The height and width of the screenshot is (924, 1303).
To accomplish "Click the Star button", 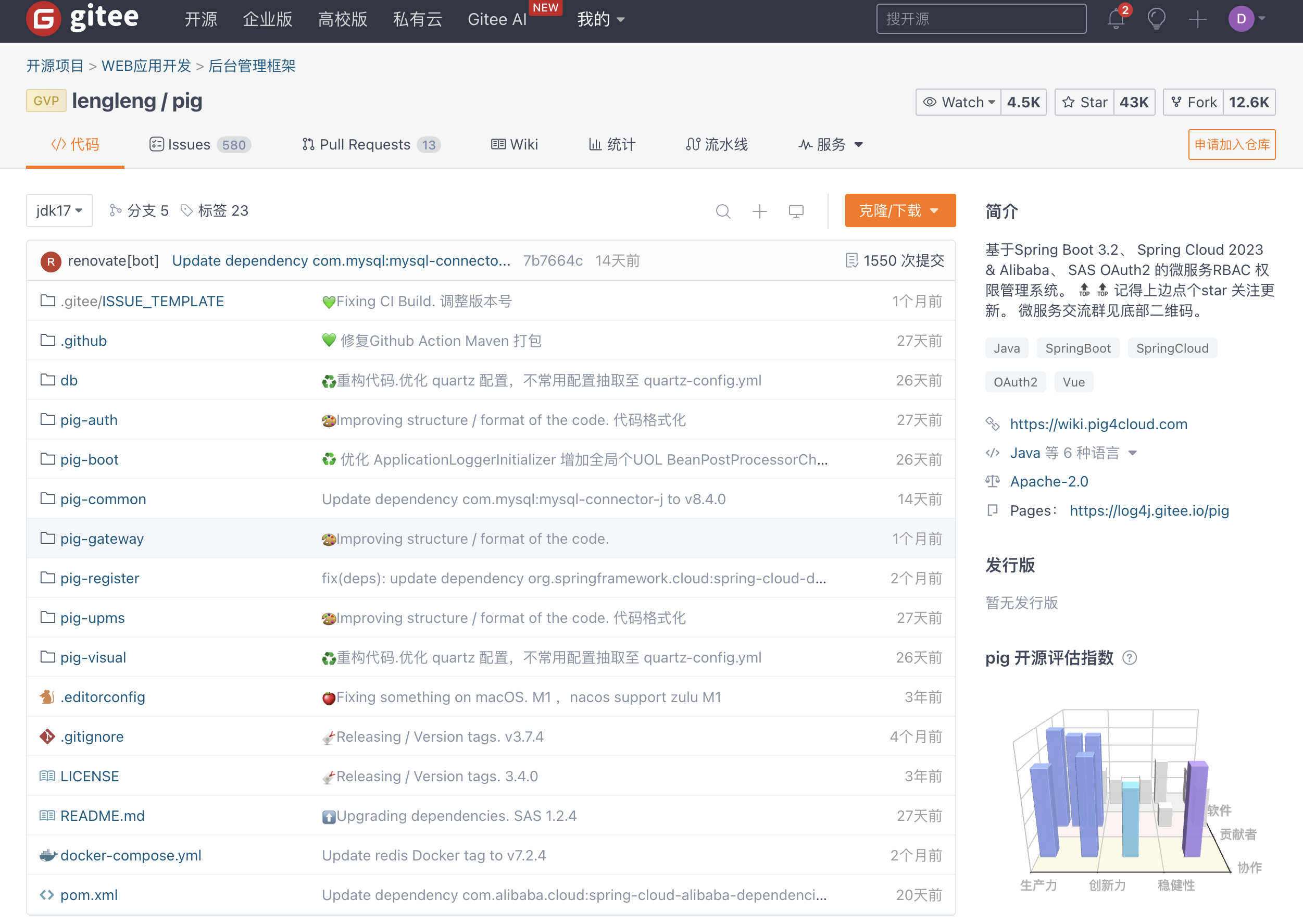I will point(1084,102).
